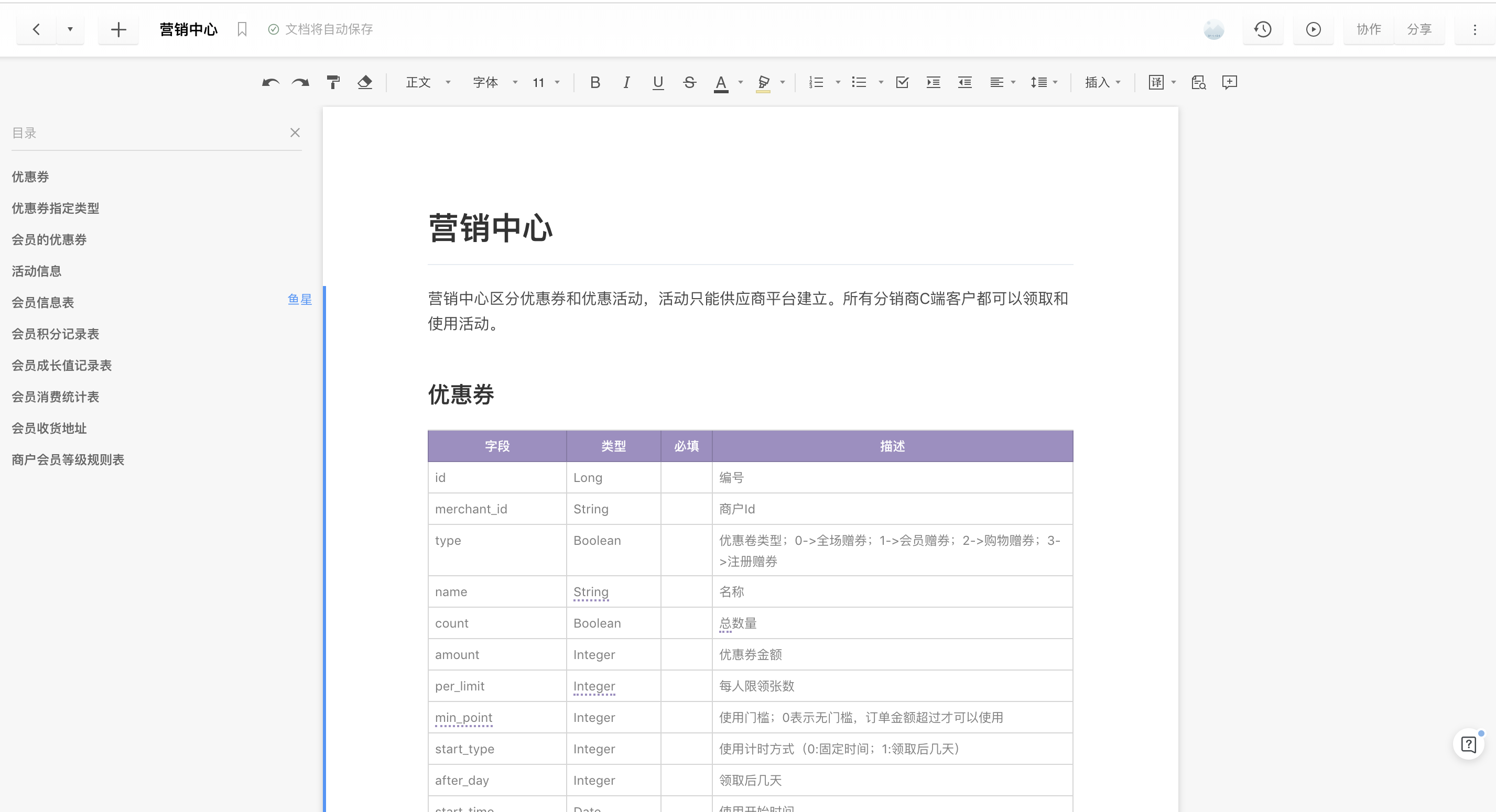Close the 目录 outline panel

[295, 133]
